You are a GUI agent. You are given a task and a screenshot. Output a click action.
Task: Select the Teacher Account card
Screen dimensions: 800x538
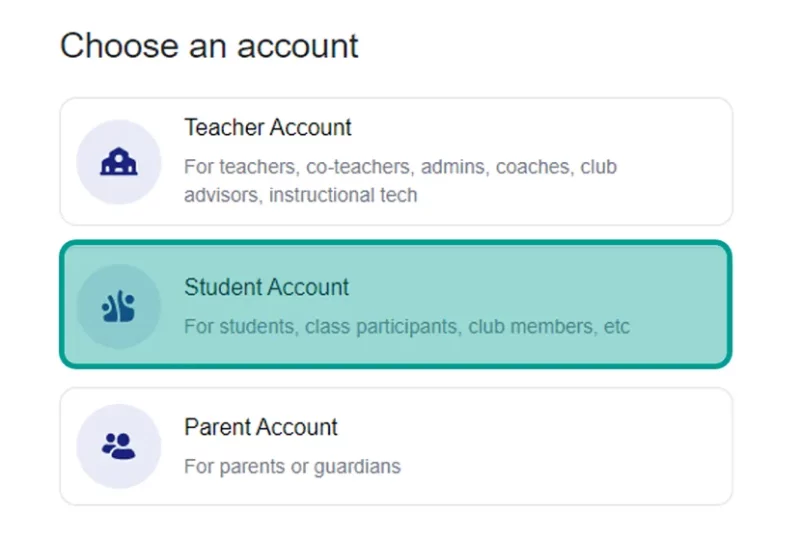pyautogui.click(x=396, y=161)
